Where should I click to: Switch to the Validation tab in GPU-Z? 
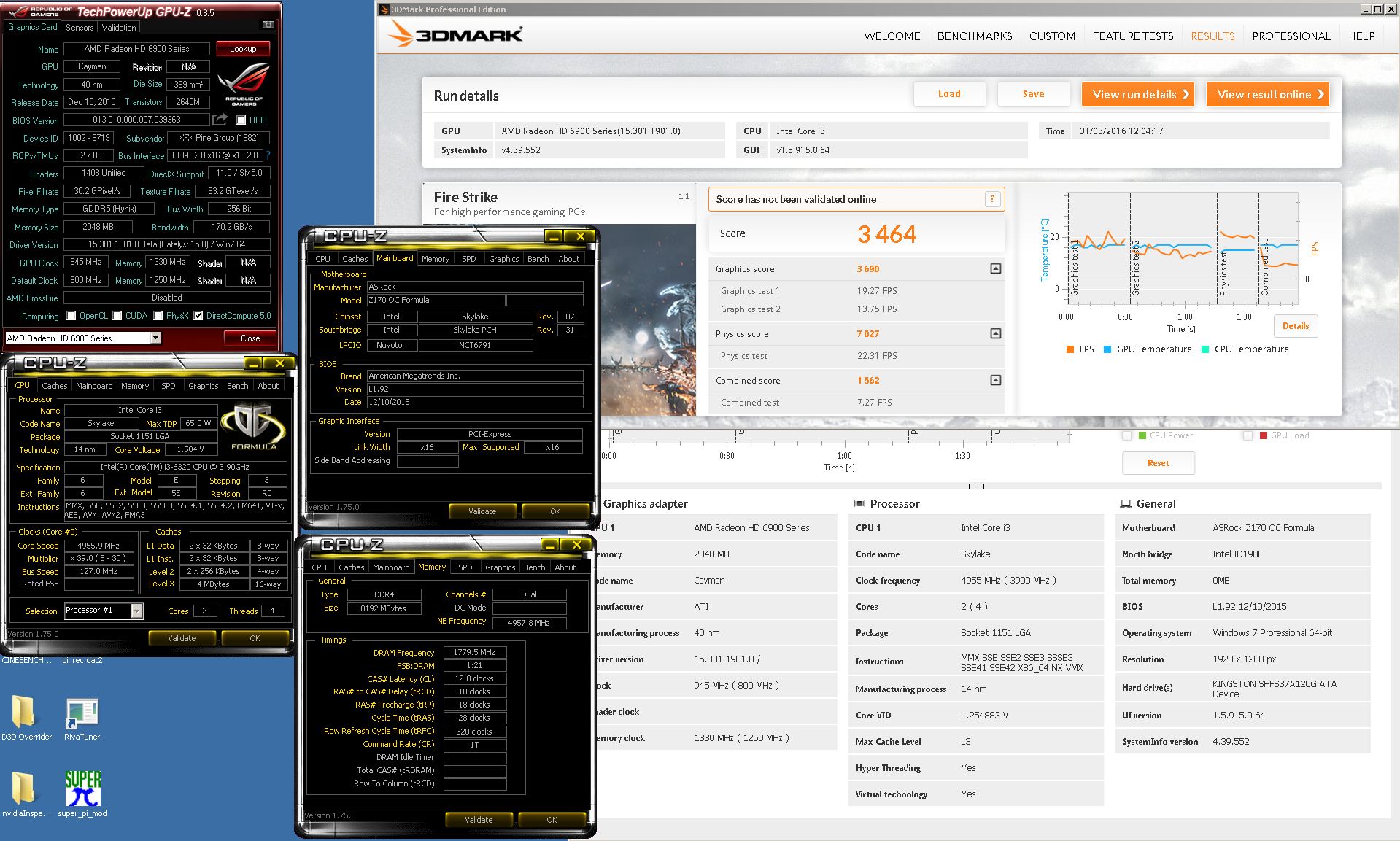point(119,27)
